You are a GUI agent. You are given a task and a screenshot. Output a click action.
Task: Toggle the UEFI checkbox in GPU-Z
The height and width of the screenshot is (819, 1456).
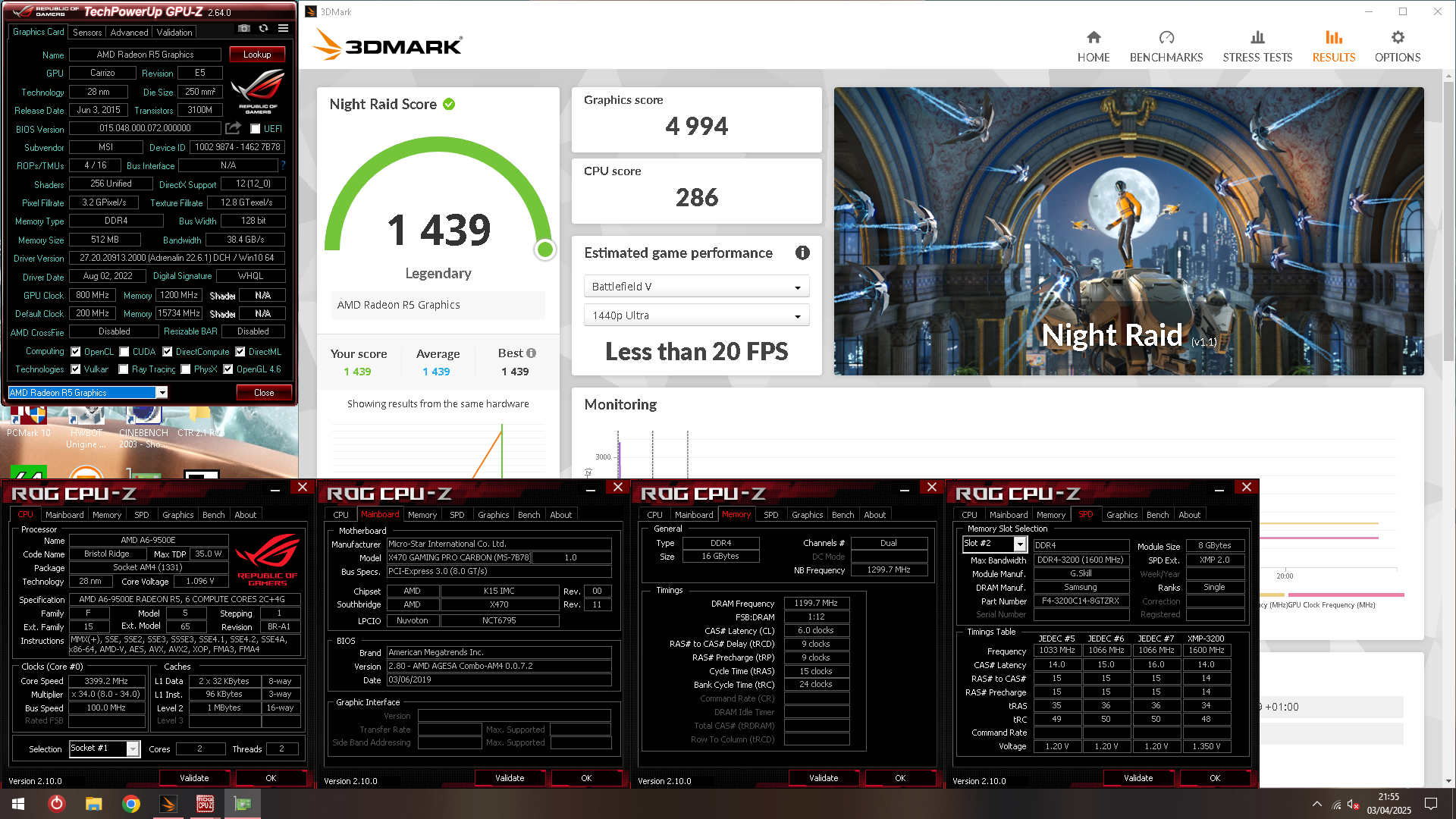(x=256, y=129)
